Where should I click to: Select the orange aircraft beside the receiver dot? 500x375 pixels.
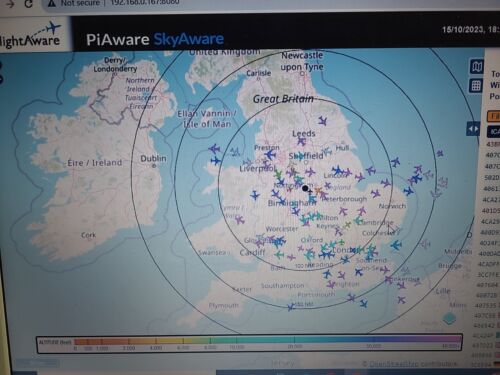pyautogui.click(x=318, y=191)
